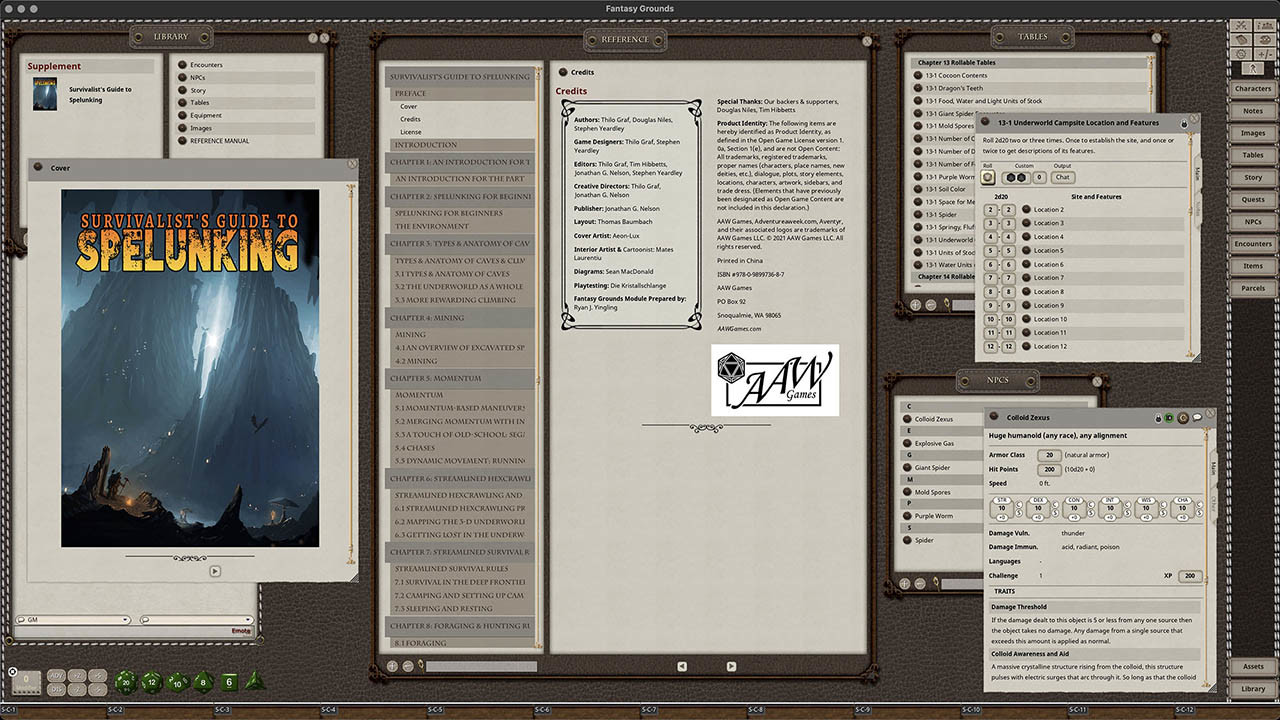This screenshot has width=1280, height=720.
Task: Click the +/- effects icon in the sidebar
Action: (x=1265, y=54)
